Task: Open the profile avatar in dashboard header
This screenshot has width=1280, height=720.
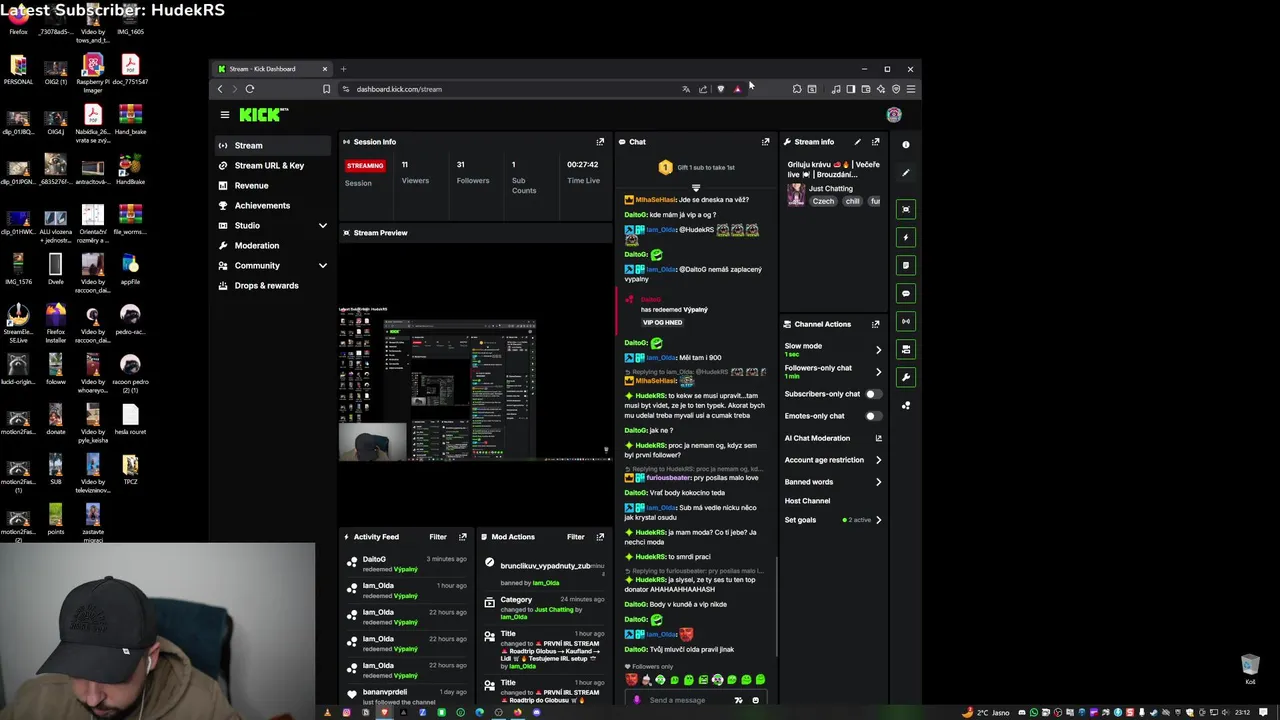Action: click(894, 115)
